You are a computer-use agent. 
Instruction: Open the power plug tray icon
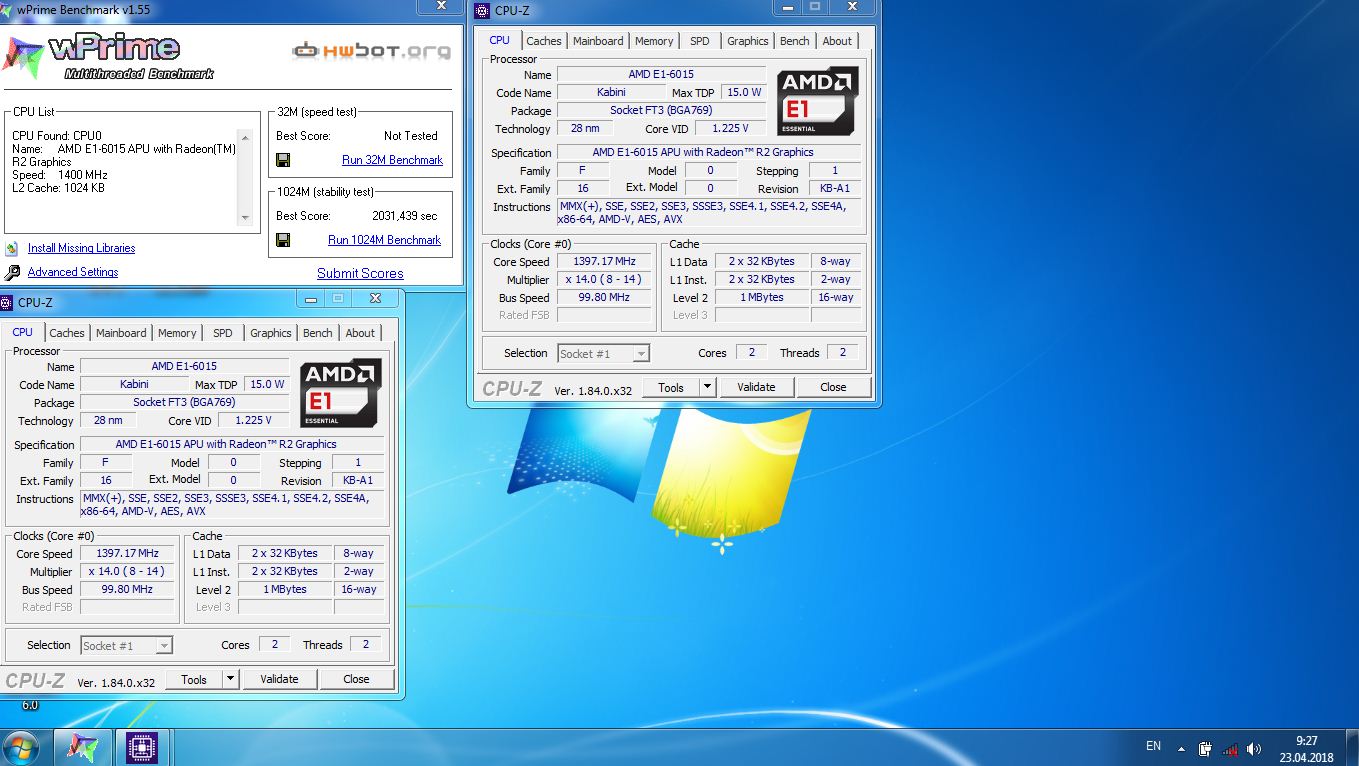(x=1206, y=748)
